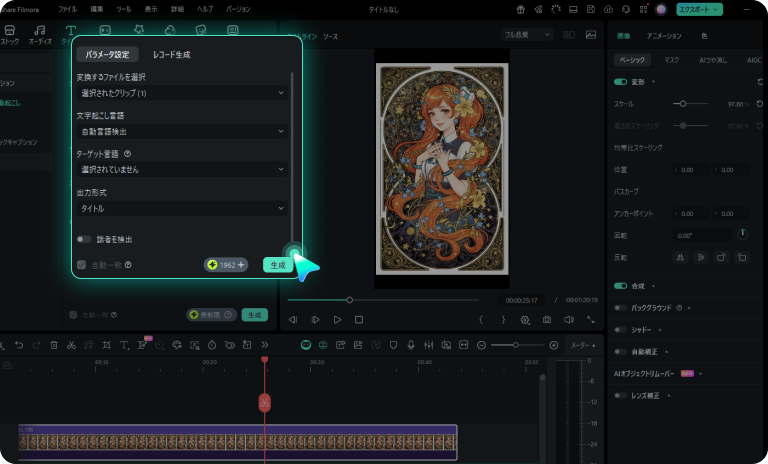Open the フル品質 preview quality dropdown
768x464 pixels.
pos(527,35)
